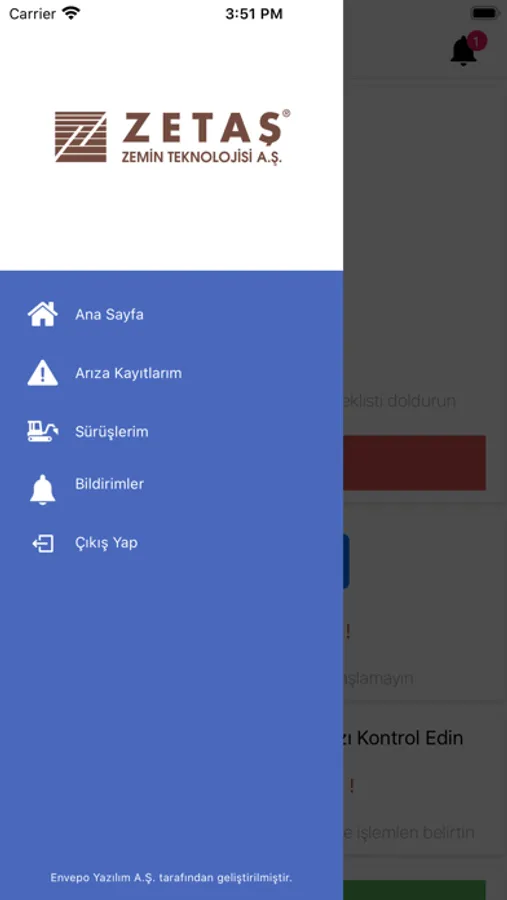Image resolution: width=507 pixels, height=900 pixels.
Task: Click the ZETAŞ Zemin Teknolojisi logo
Action: click(172, 137)
